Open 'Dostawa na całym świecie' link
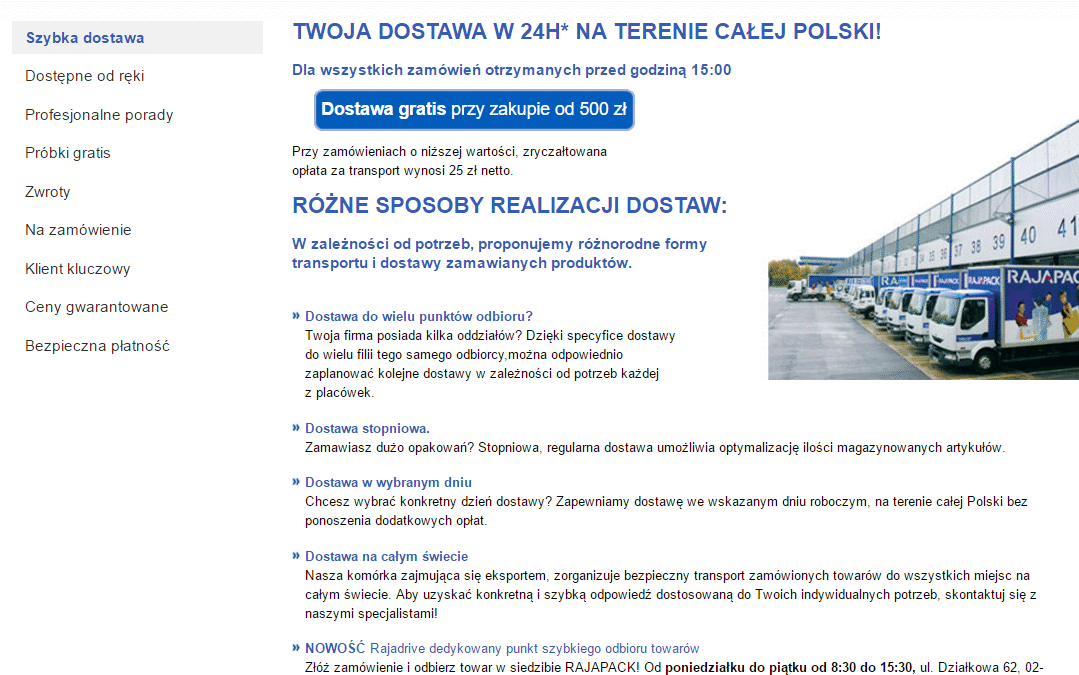Screen dimensions: 1079x675 pos(386,557)
